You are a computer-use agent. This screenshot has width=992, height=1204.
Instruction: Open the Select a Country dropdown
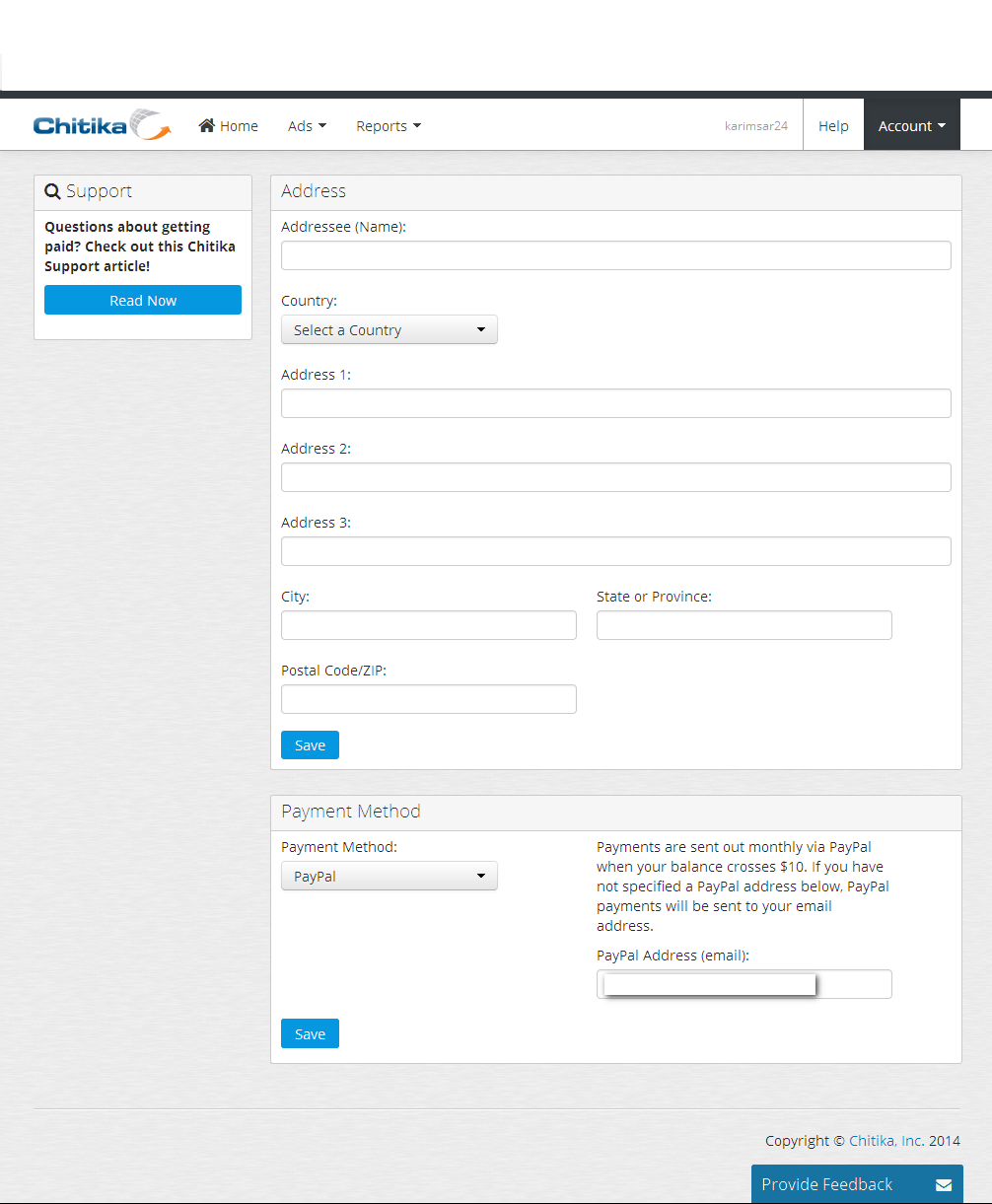click(390, 329)
